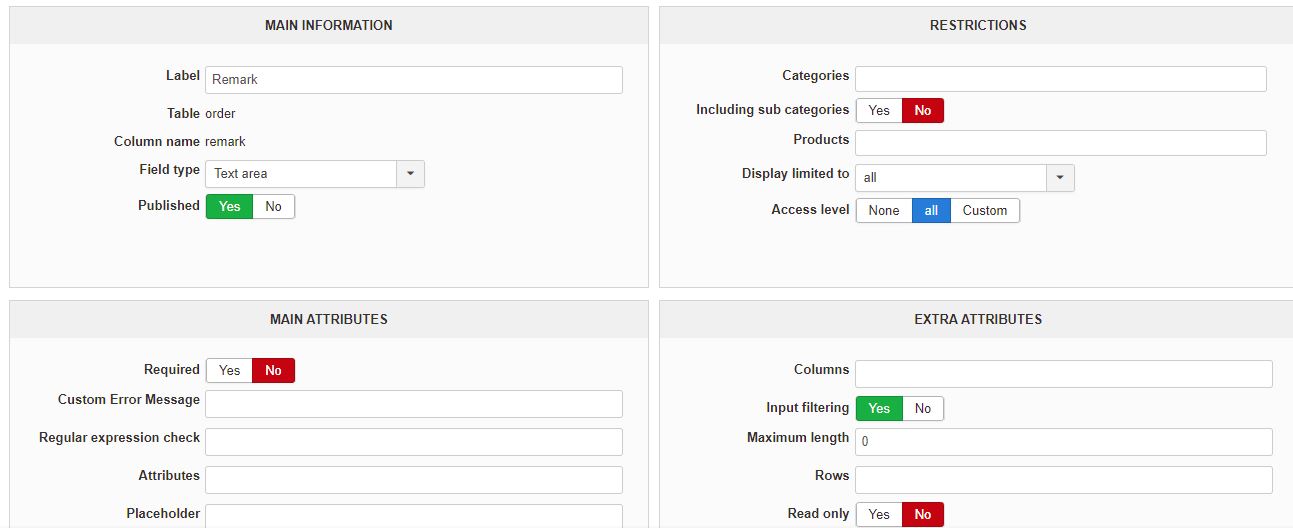Set Including sub categories to Yes
Image resolution: width=1293 pixels, height=528 pixels.
point(879,110)
